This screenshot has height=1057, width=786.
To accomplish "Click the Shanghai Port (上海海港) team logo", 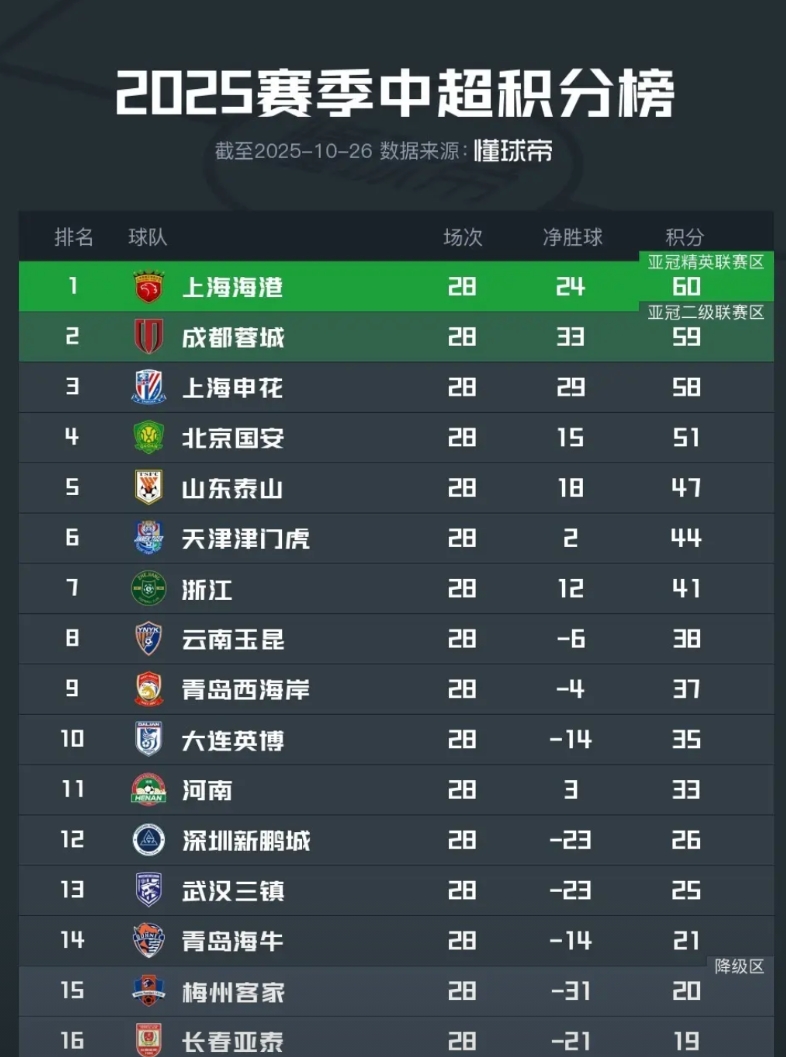I will point(149,287).
